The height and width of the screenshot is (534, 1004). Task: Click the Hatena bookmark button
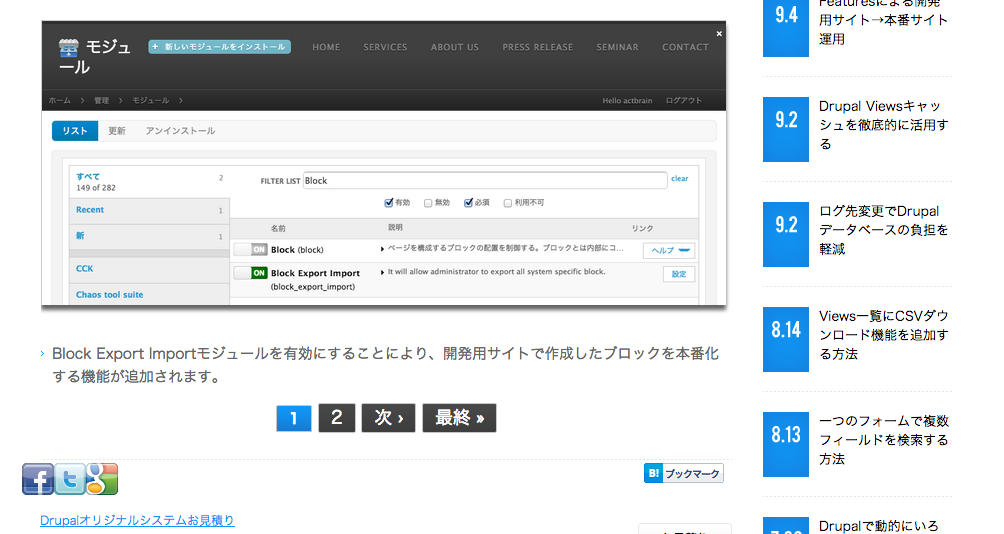683,474
